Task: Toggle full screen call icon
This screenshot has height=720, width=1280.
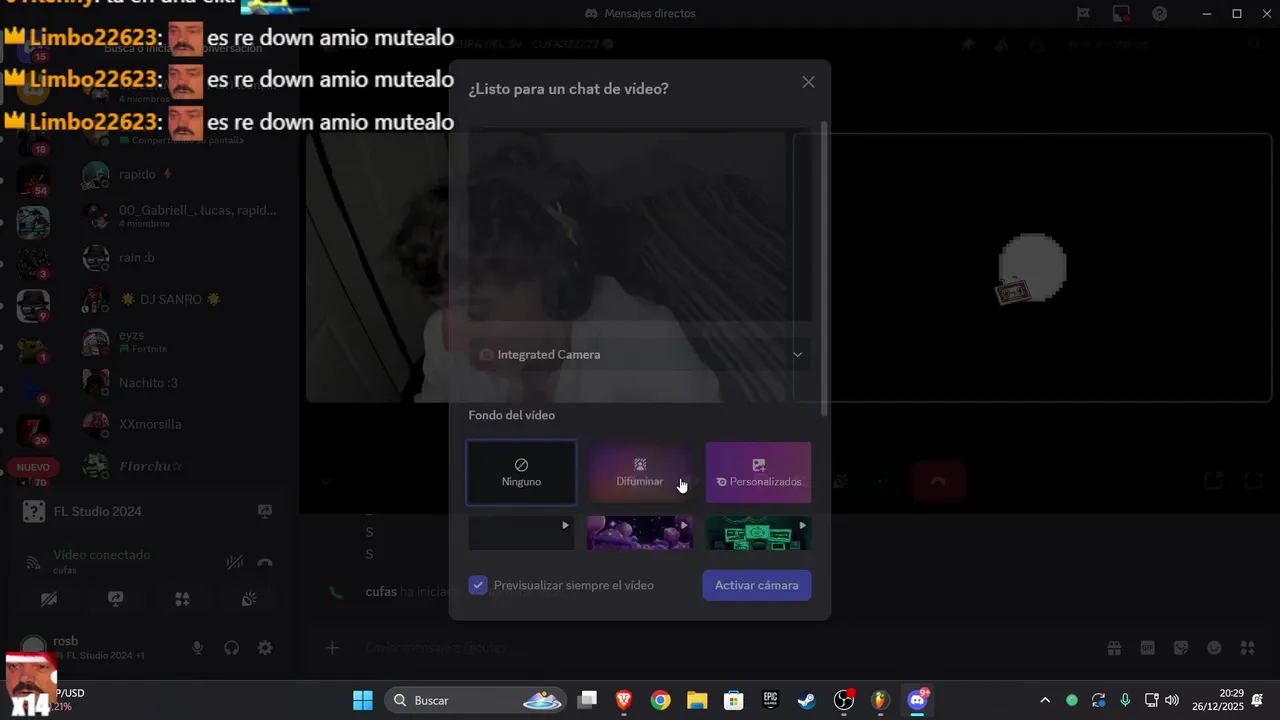Action: (1252, 481)
